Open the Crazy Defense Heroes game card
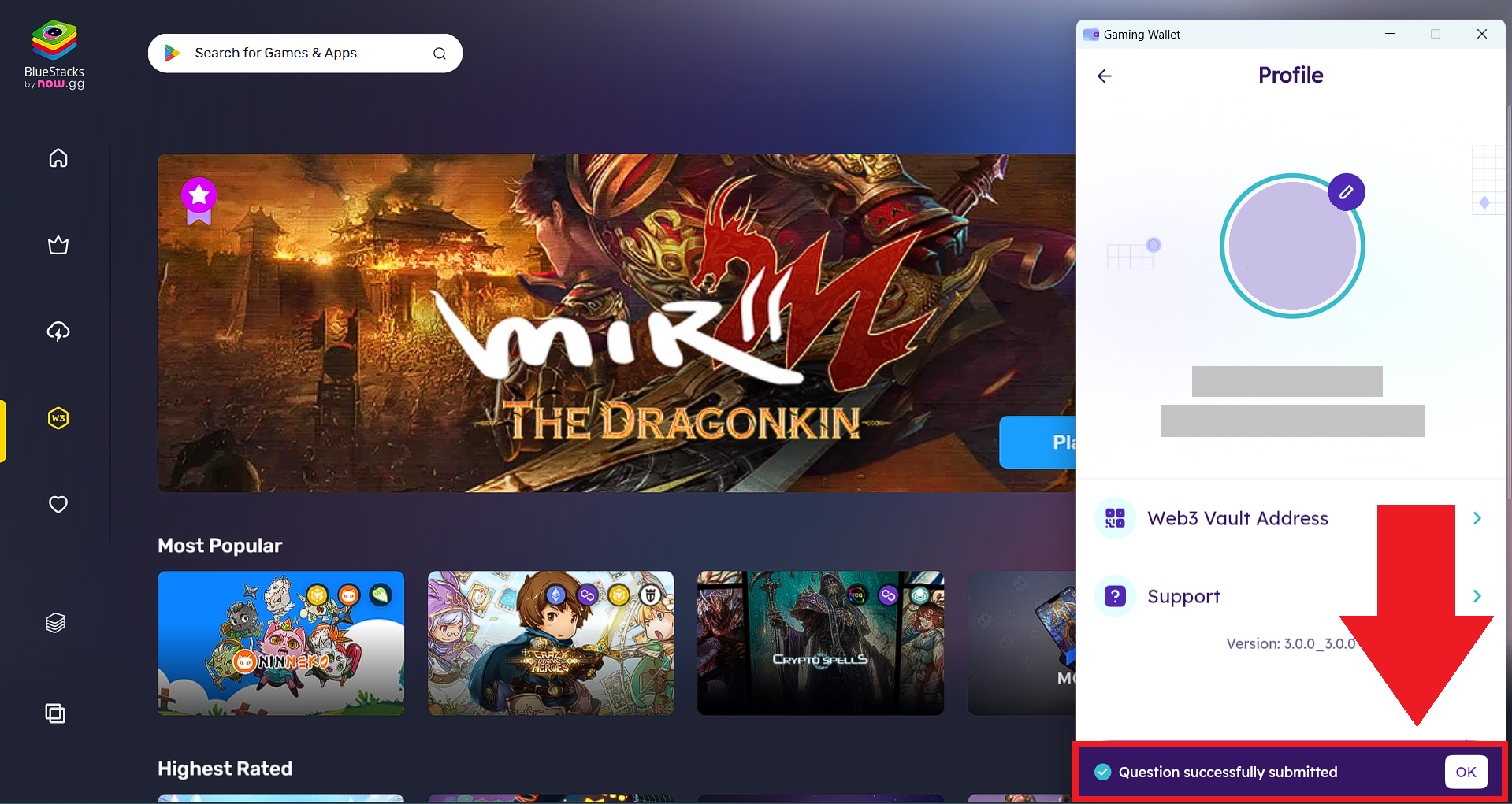 [551, 643]
